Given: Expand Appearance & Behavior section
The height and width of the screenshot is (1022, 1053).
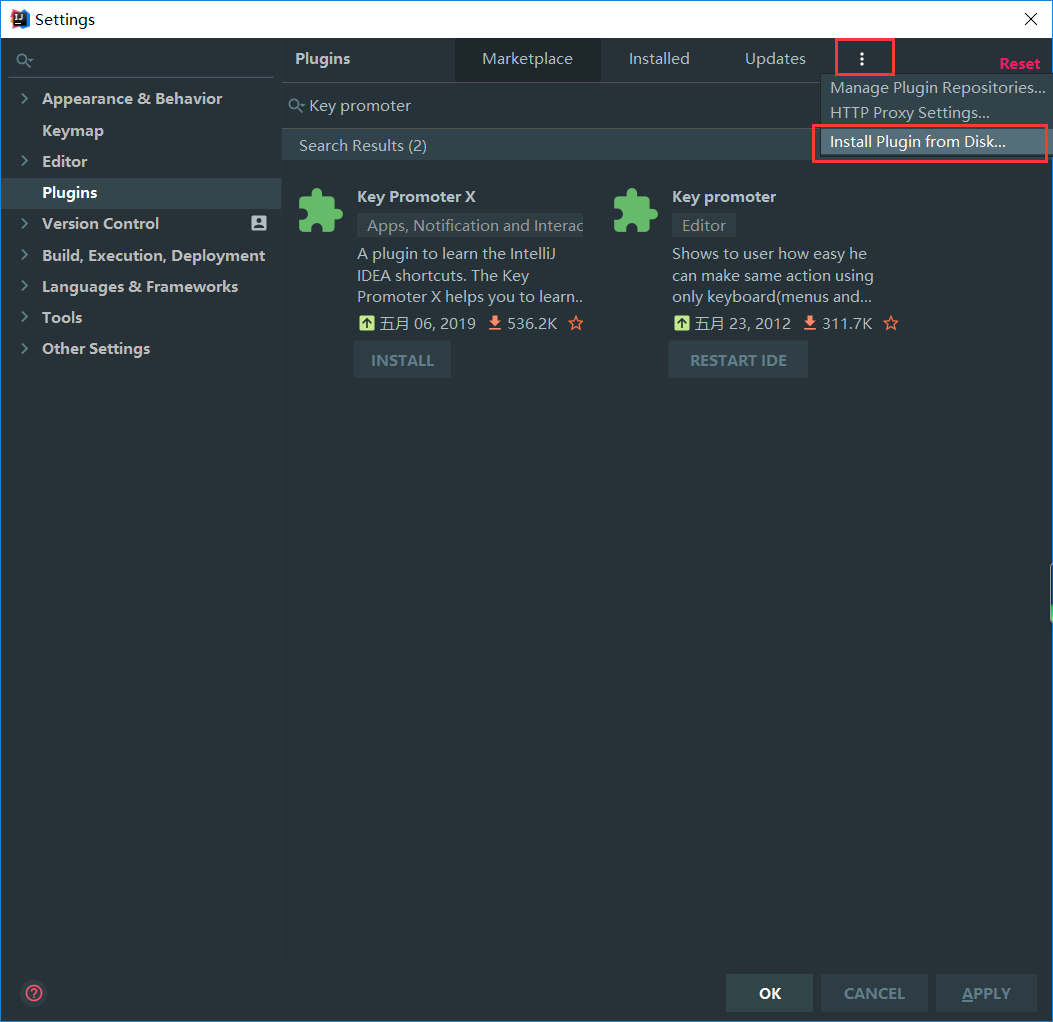Looking at the screenshot, I should pyautogui.click(x=25, y=98).
